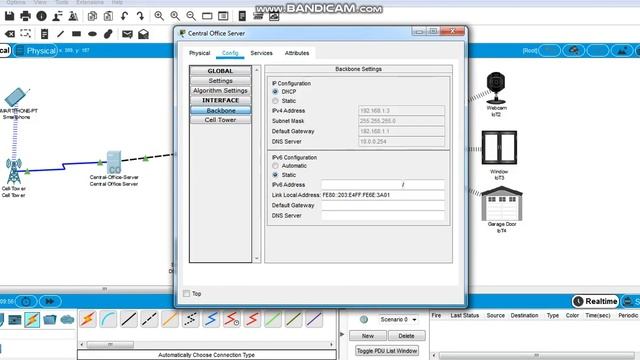Click the IPv6 Default Gateway field
The height and width of the screenshot is (360, 640).
[x=382, y=205]
